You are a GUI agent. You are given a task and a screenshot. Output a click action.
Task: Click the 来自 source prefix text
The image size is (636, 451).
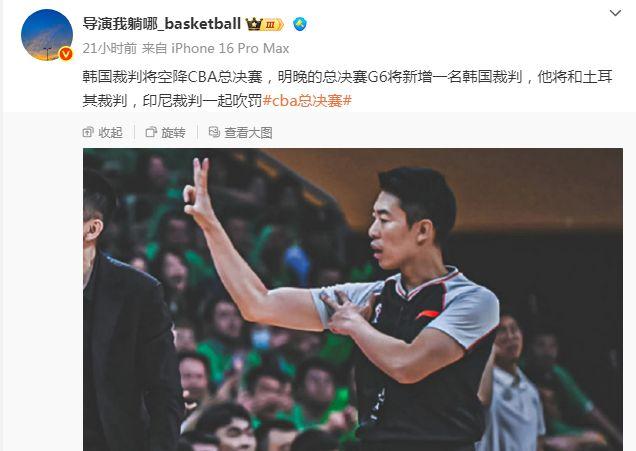point(154,49)
